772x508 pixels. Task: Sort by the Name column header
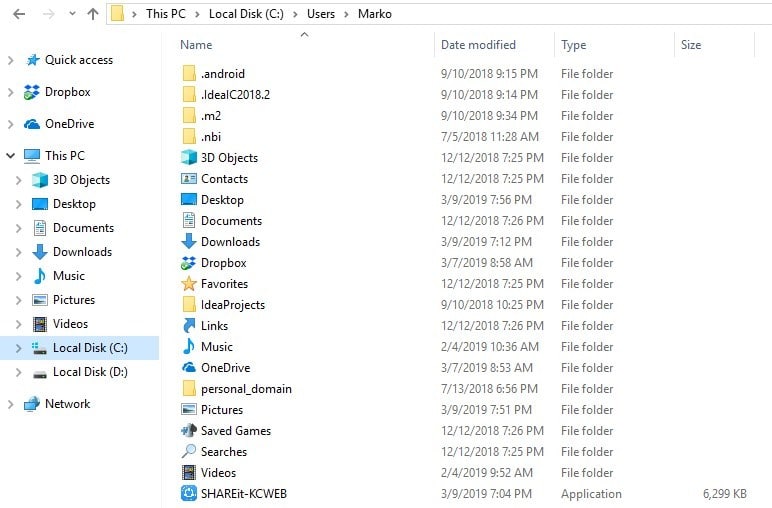pos(196,45)
